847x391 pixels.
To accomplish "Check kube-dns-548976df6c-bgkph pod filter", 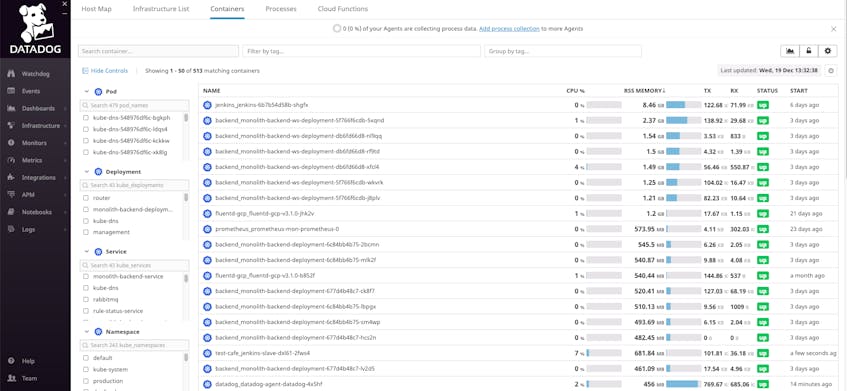I will coord(85,118).
